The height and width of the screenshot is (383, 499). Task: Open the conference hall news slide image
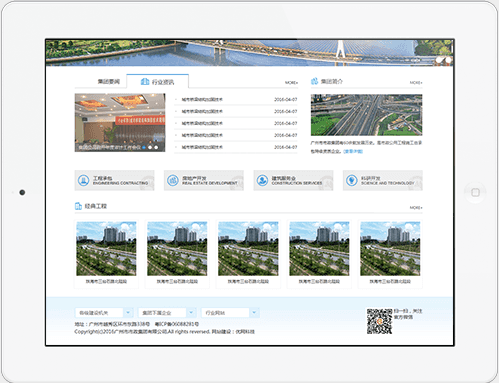tap(120, 123)
